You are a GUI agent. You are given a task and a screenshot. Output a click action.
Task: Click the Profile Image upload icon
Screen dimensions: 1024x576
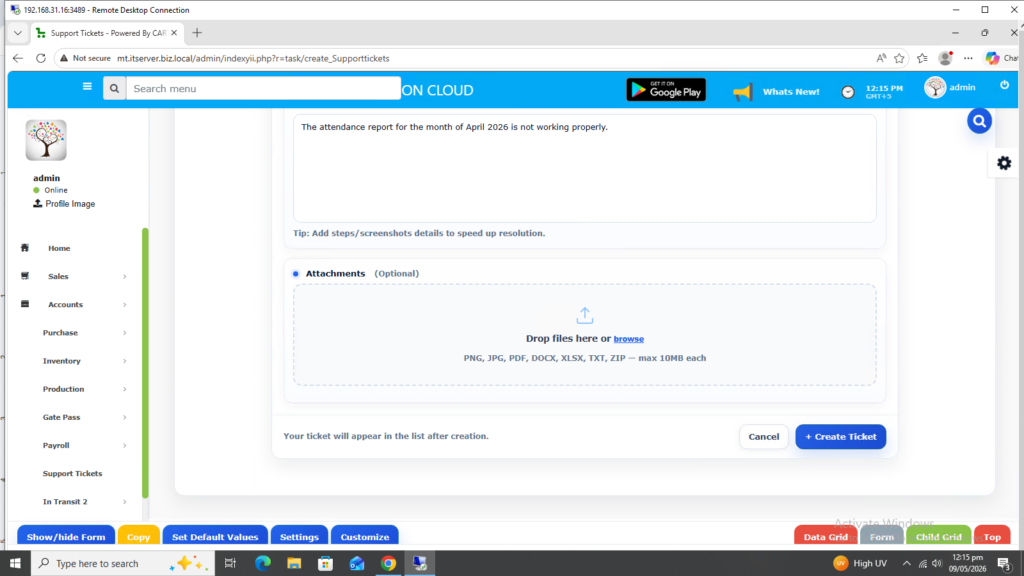coord(38,204)
